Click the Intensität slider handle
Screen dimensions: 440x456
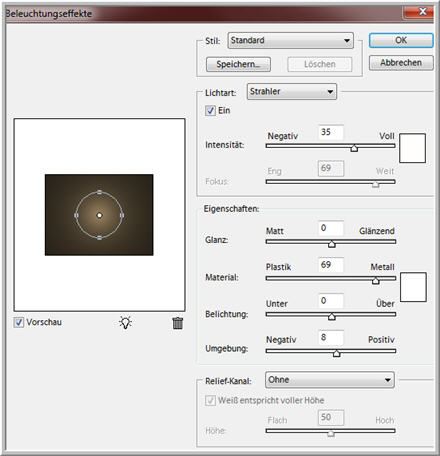(354, 148)
